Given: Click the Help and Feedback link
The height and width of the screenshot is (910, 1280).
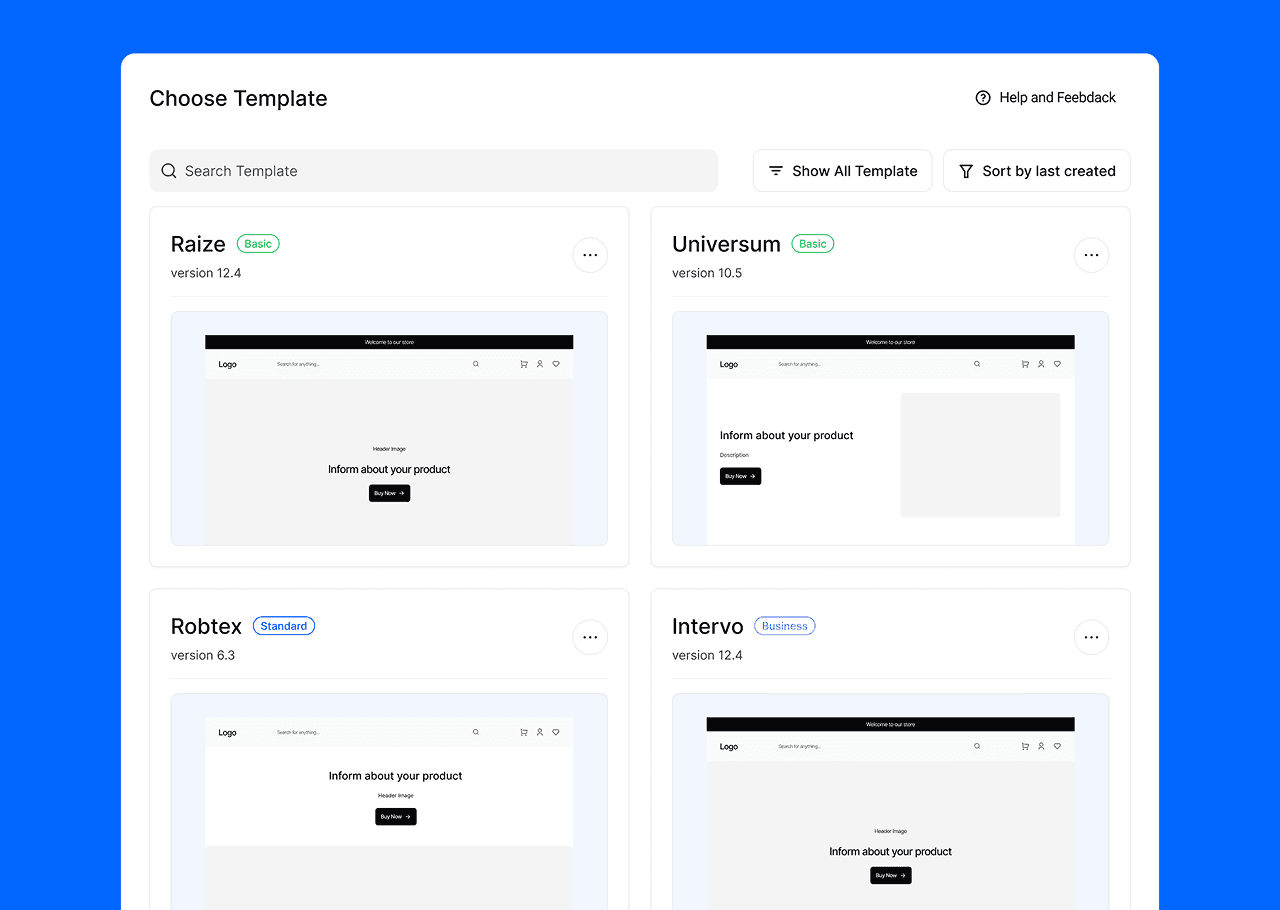Looking at the screenshot, I should [x=1057, y=97].
